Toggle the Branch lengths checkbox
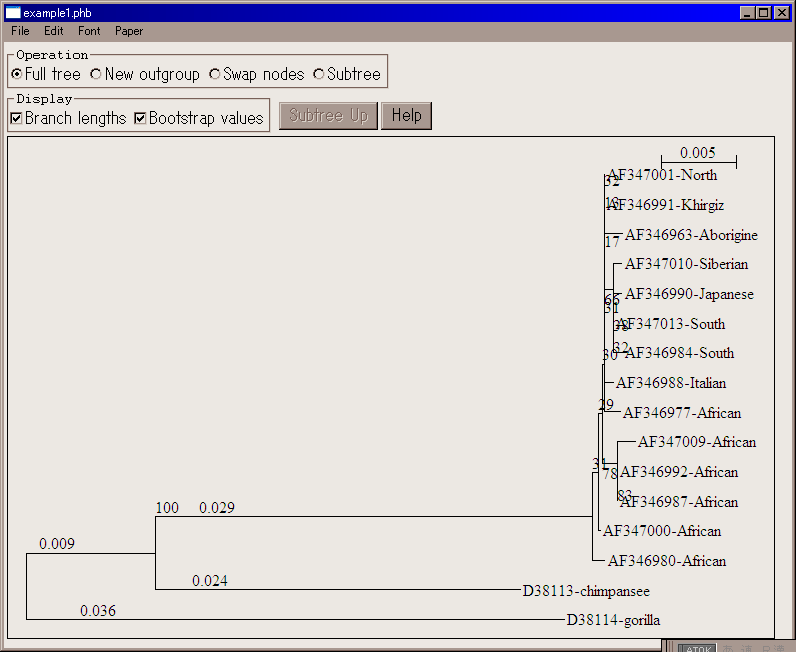Viewport: 796px width, 652px height. click(17, 118)
